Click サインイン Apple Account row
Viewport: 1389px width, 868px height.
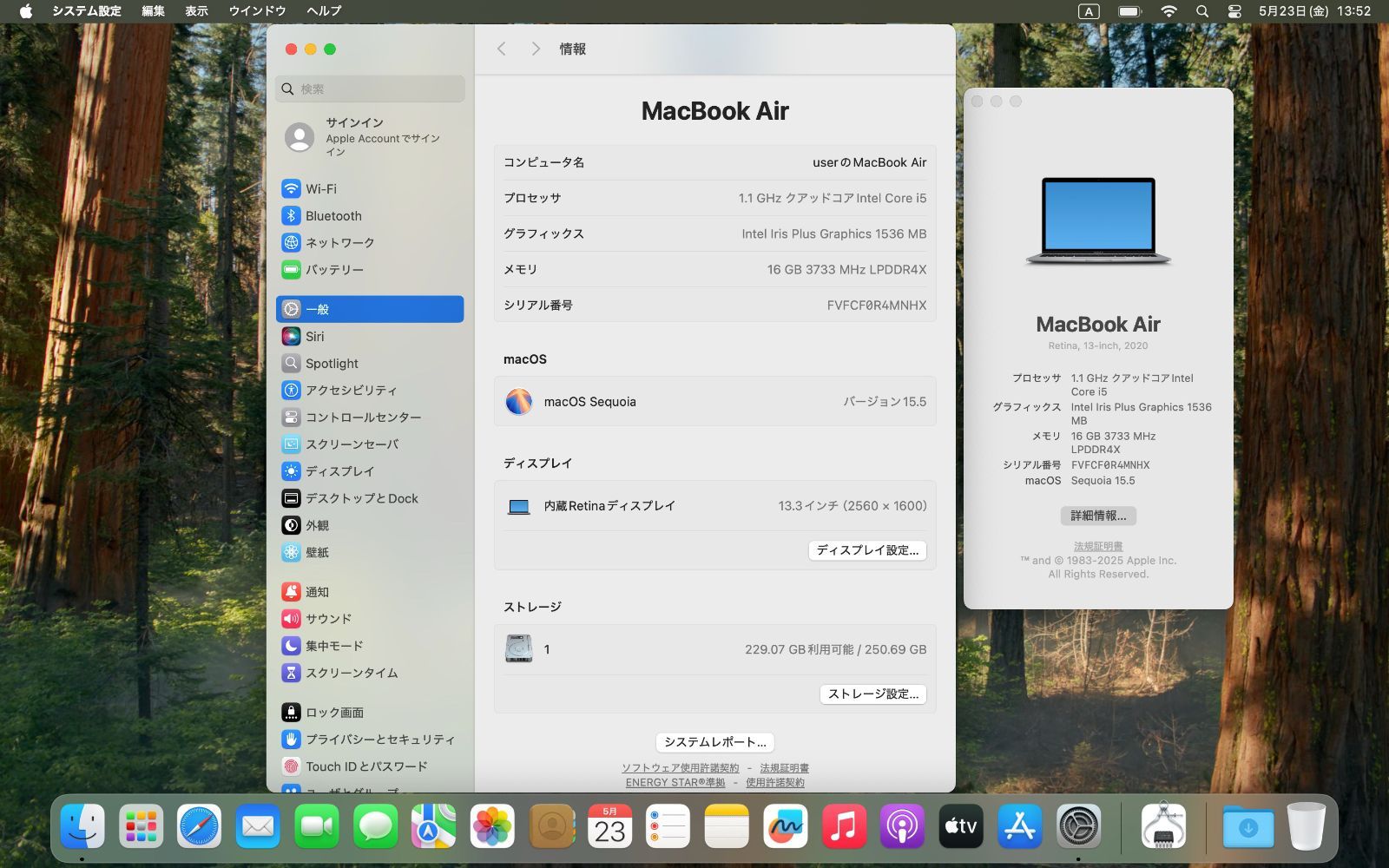pyautogui.click(x=370, y=136)
